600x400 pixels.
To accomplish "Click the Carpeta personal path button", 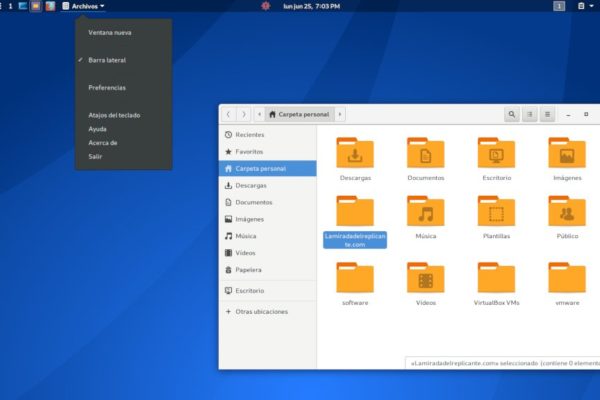I will click(x=299, y=114).
